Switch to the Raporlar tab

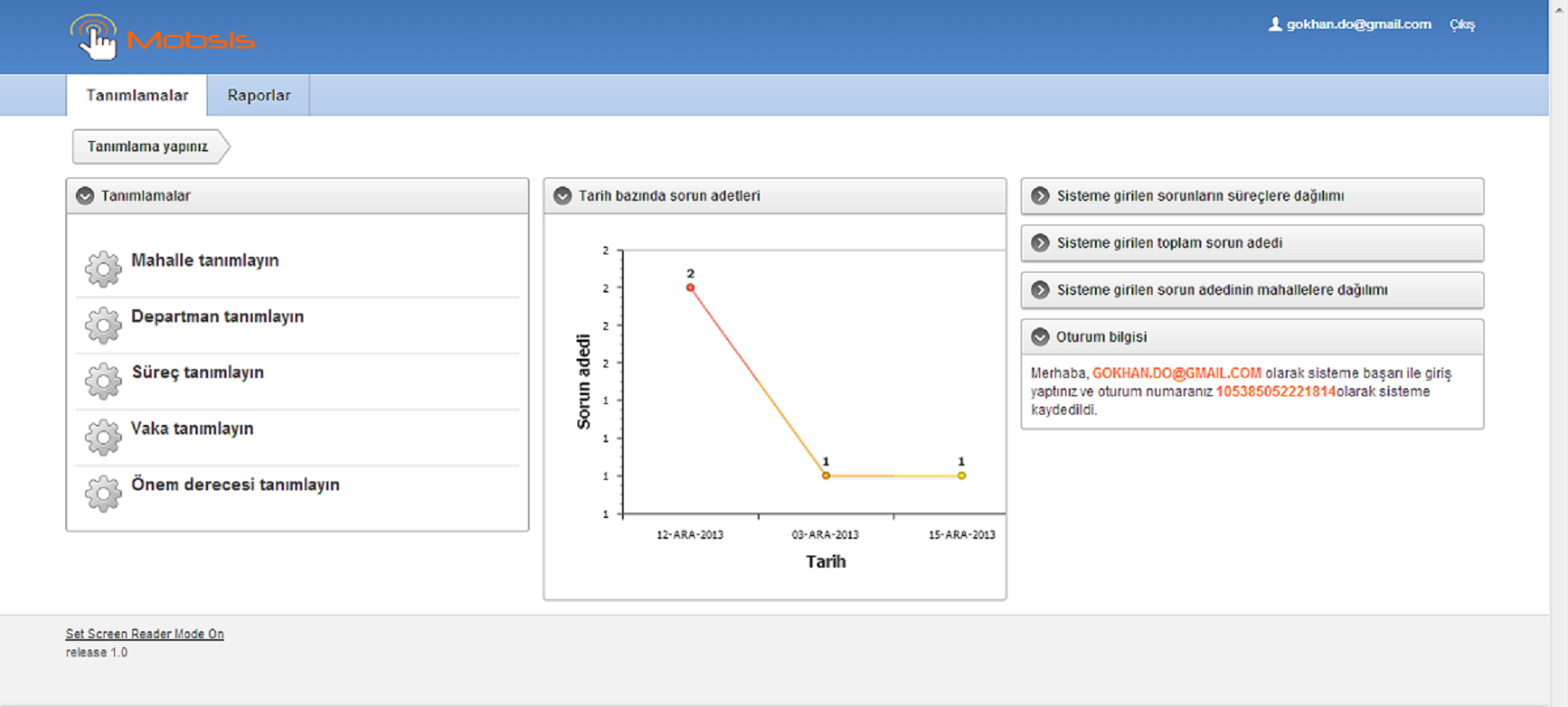[x=259, y=95]
